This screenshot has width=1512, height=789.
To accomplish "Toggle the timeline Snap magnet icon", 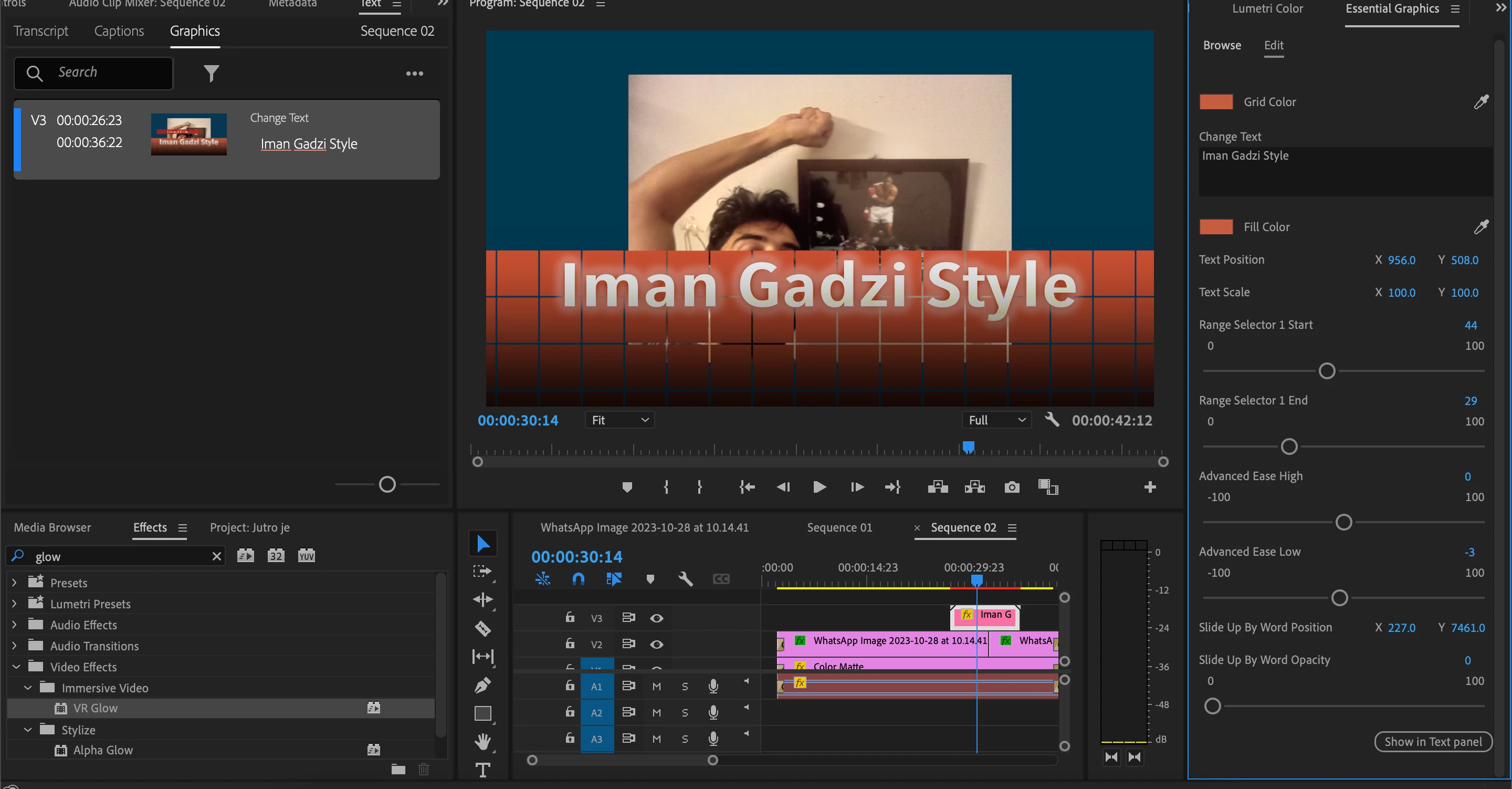I will pos(578,579).
